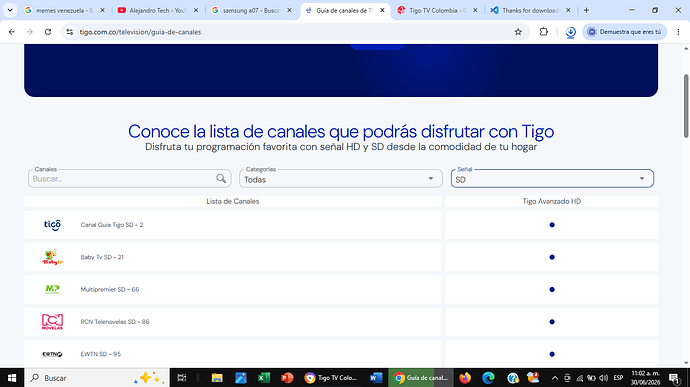Screen dimensions: 690x387
Task: Click the Multipremier channel logo
Action: [x=52, y=289]
